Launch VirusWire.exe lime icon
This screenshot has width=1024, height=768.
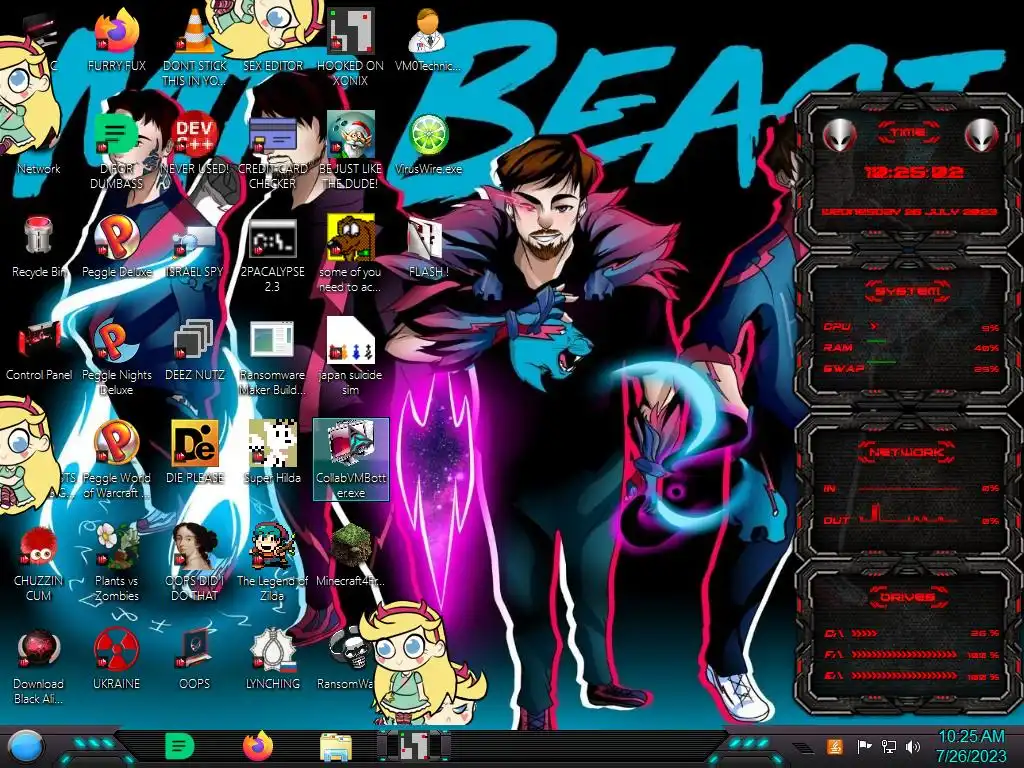coord(428,143)
